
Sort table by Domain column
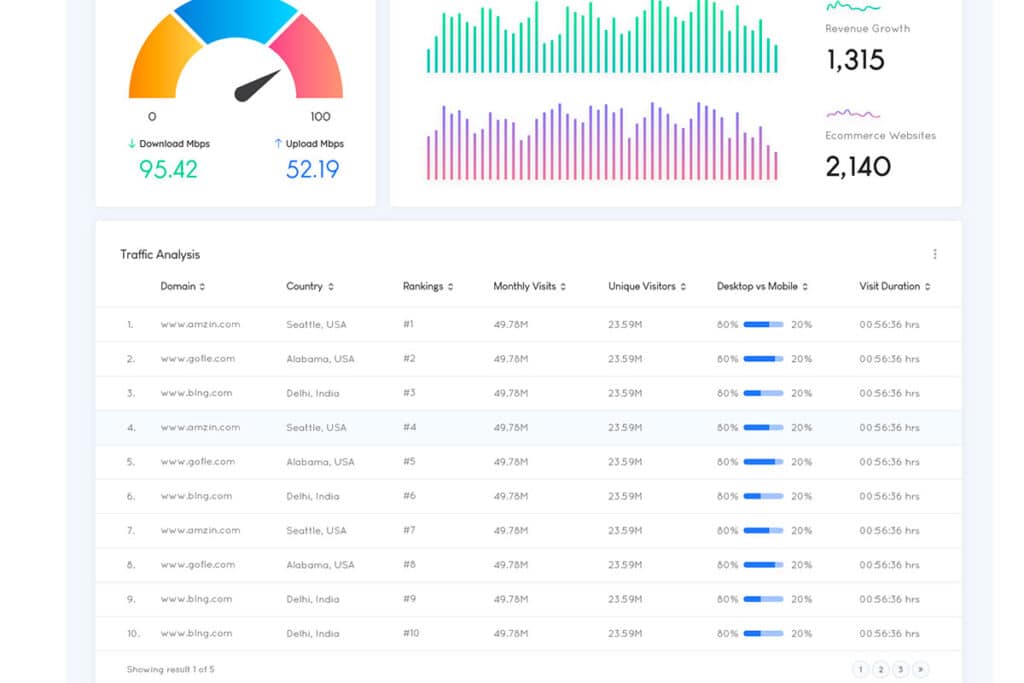pos(202,287)
